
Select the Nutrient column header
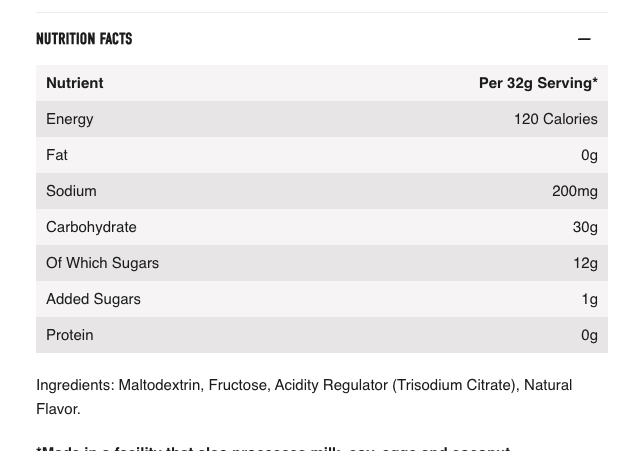[75, 83]
